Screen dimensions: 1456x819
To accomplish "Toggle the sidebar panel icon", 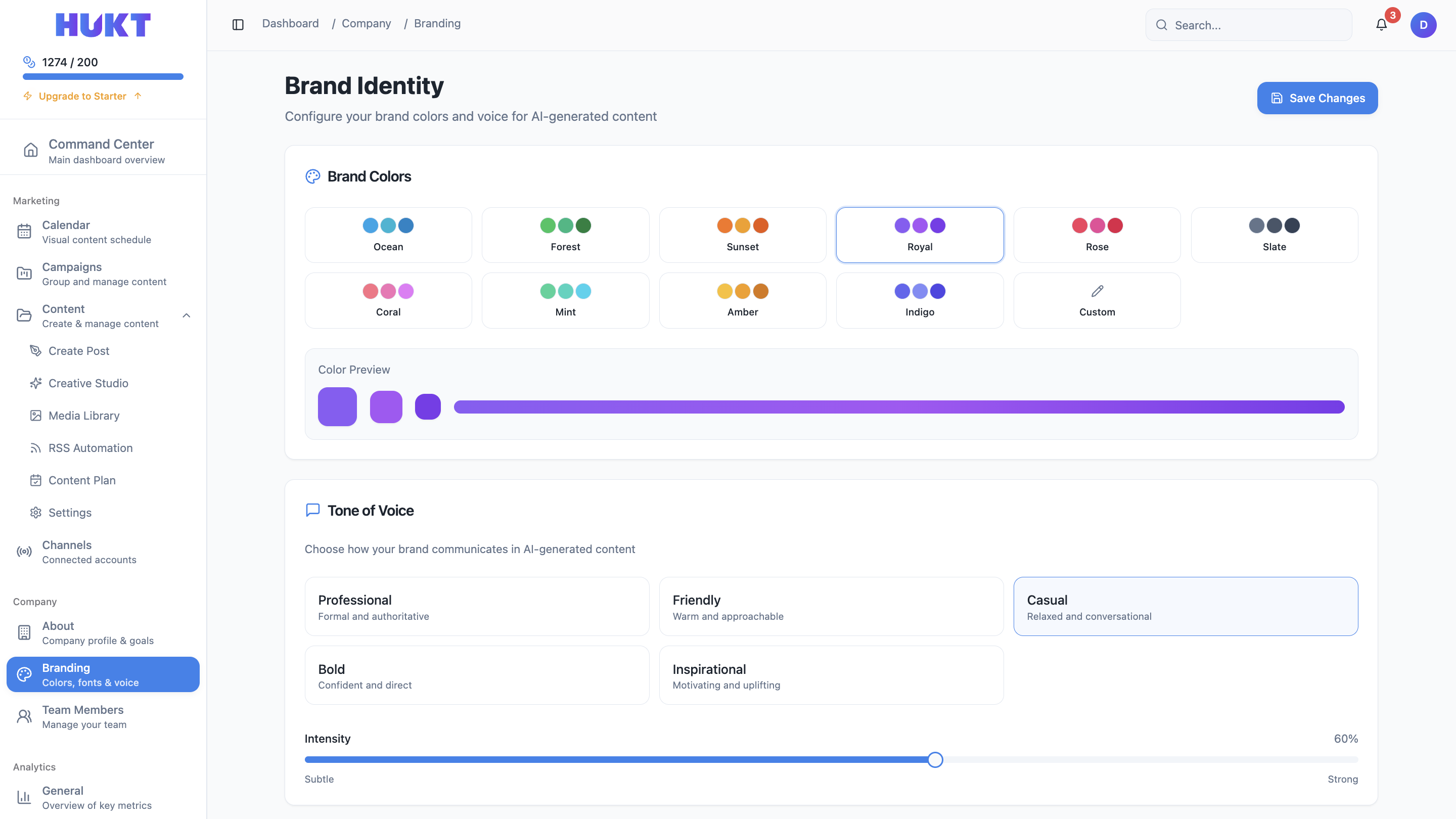I will (x=238, y=24).
